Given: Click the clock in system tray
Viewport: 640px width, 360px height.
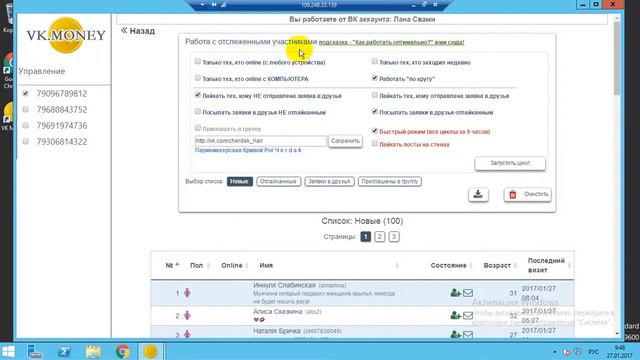Looking at the screenshot, I should click(620, 352).
